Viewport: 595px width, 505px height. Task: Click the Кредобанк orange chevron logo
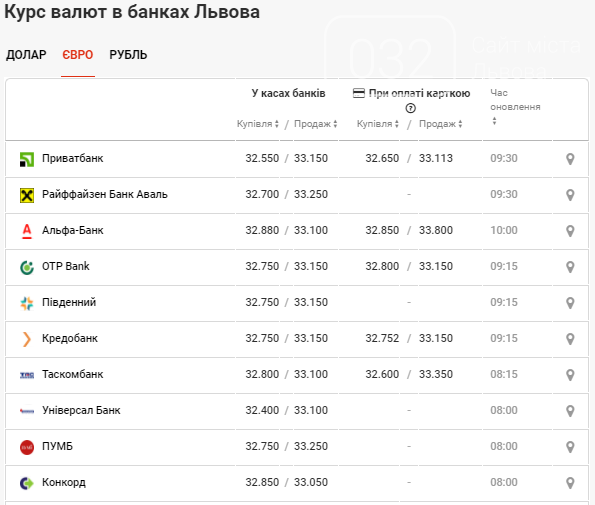(x=27, y=339)
